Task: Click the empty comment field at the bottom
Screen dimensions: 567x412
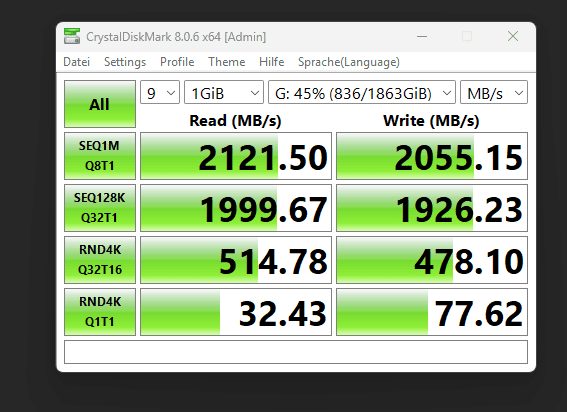Action: 296,352
